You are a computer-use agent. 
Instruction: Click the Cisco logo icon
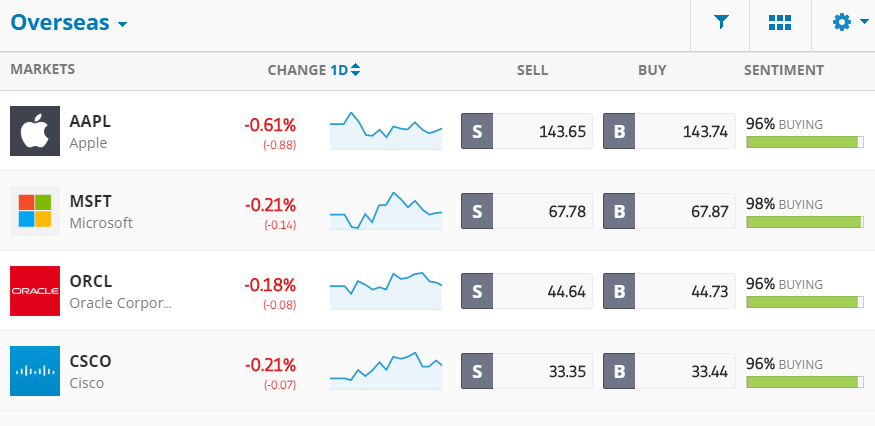pos(35,371)
